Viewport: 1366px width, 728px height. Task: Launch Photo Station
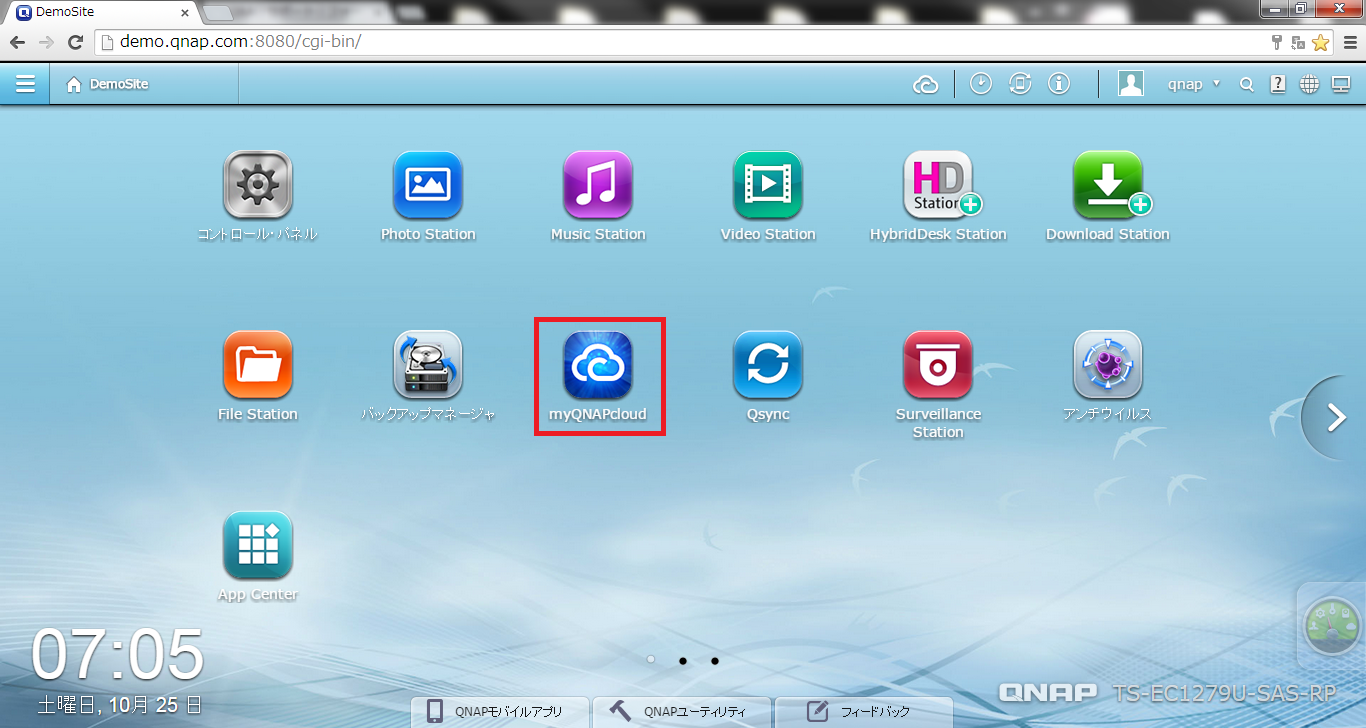pyautogui.click(x=428, y=185)
